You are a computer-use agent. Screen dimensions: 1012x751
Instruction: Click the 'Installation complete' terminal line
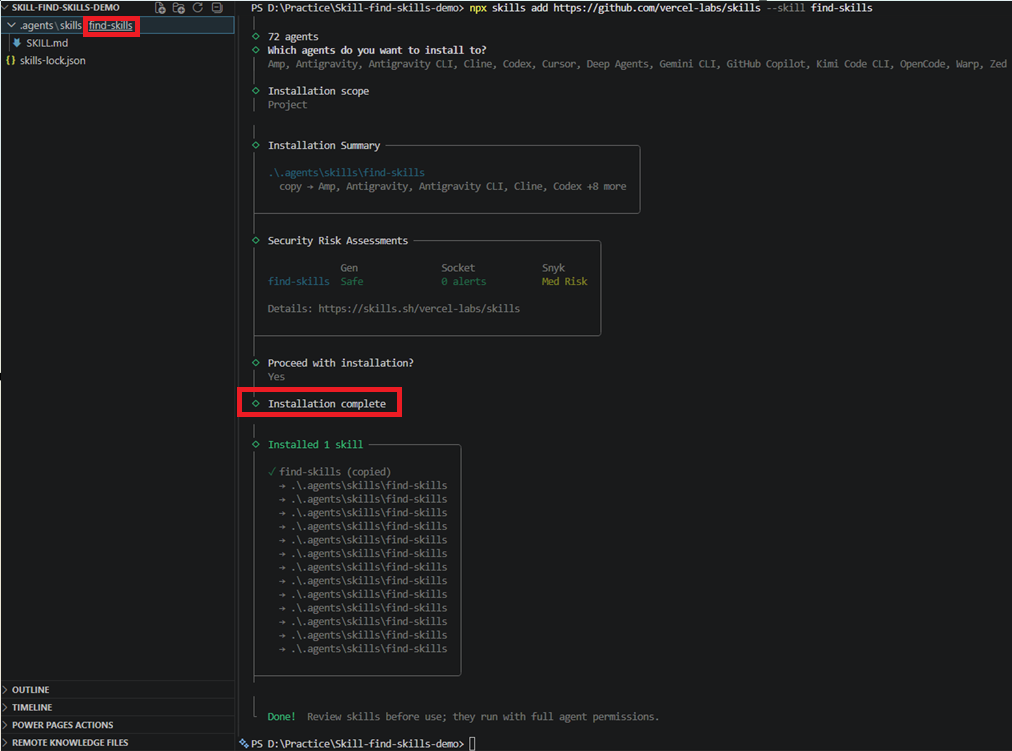click(x=327, y=403)
